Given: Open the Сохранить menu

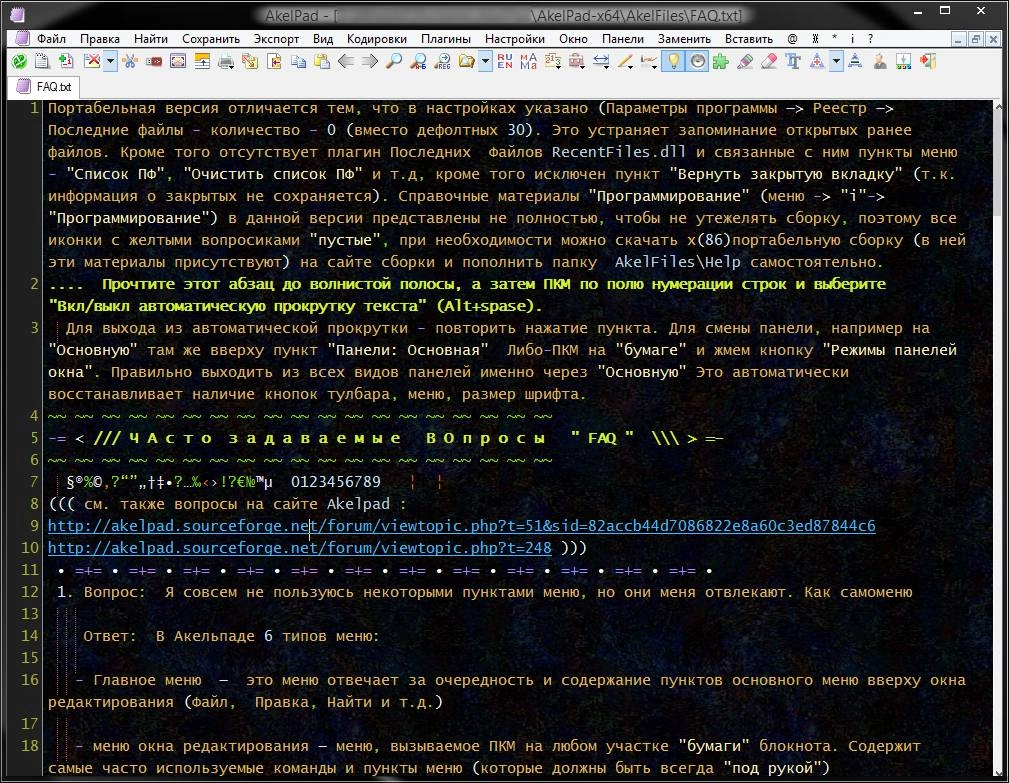Looking at the screenshot, I should tap(210, 39).
